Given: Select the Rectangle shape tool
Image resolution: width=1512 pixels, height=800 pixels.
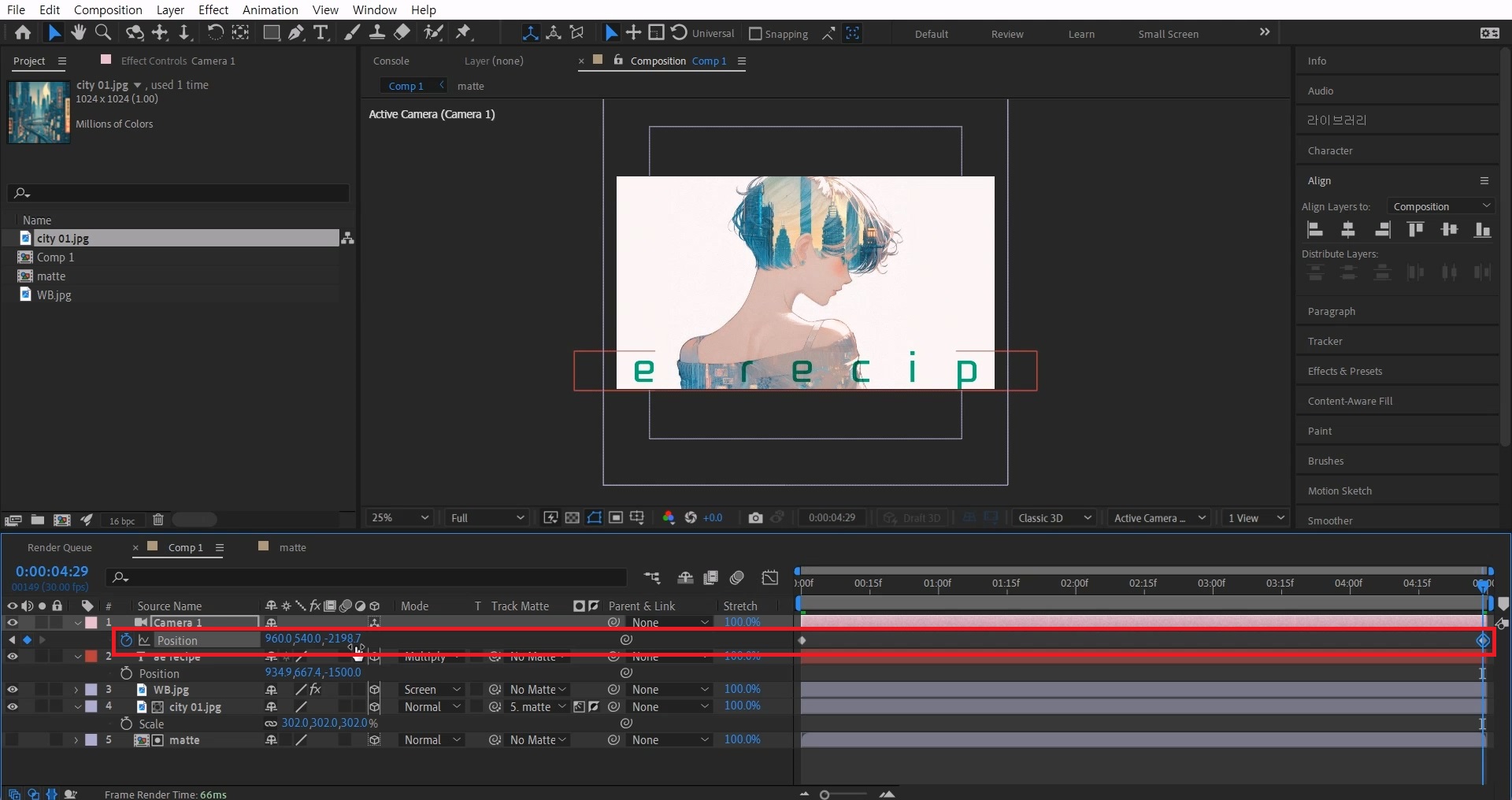Looking at the screenshot, I should 271,32.
